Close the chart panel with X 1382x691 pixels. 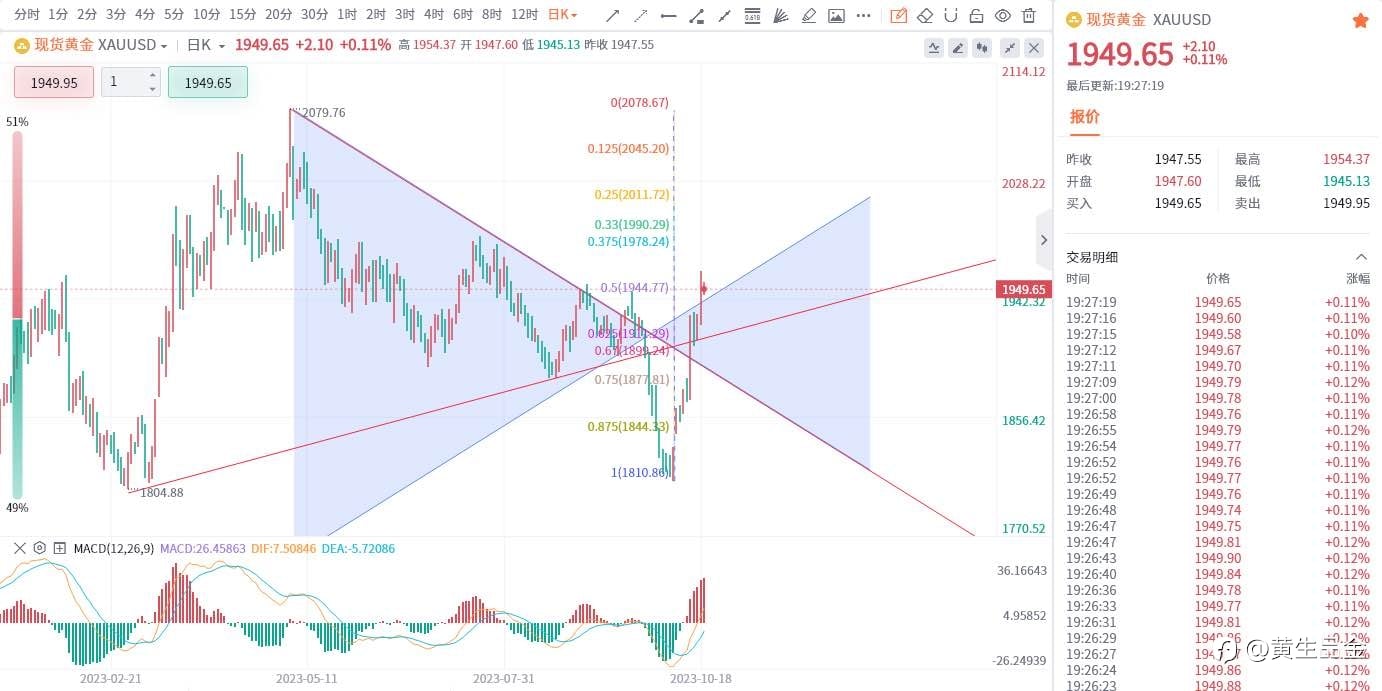pyautogui.click(x=1034, y=47)
